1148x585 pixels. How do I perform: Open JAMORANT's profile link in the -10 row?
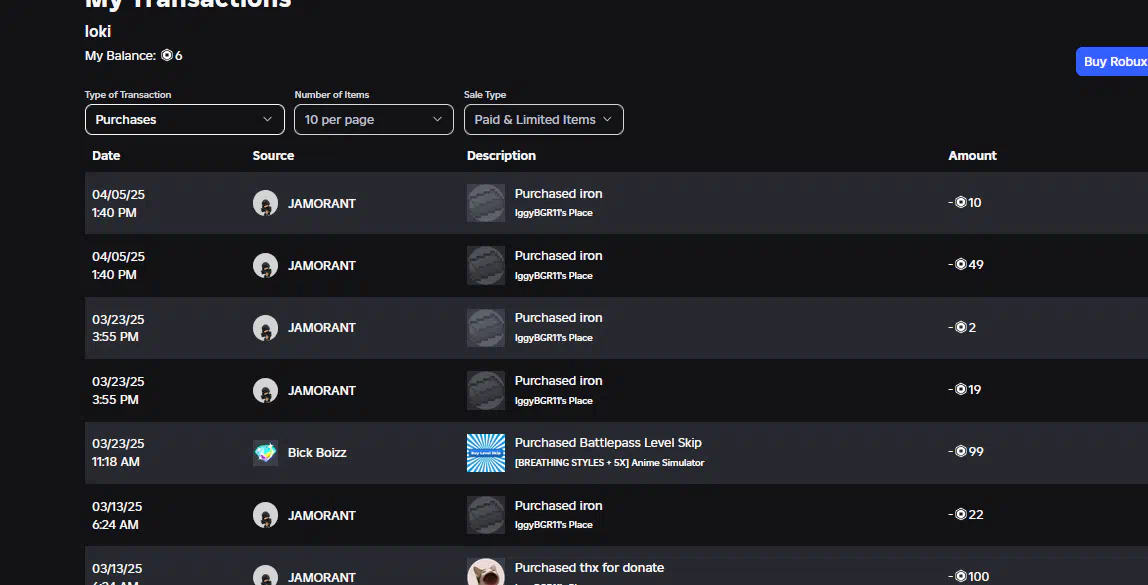pyautogui.click(x=321, y=204)
